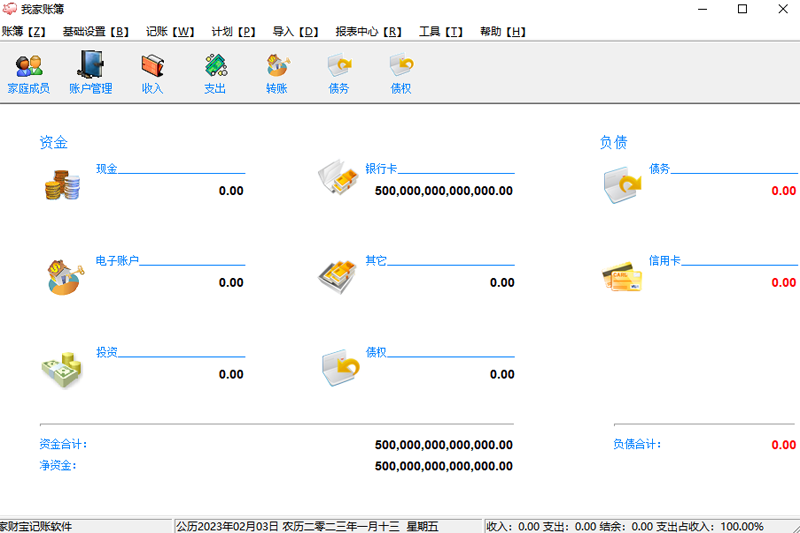Open the 账簿【Z】 menu
This screenshot has width=800, height=533.
(25, 31)
